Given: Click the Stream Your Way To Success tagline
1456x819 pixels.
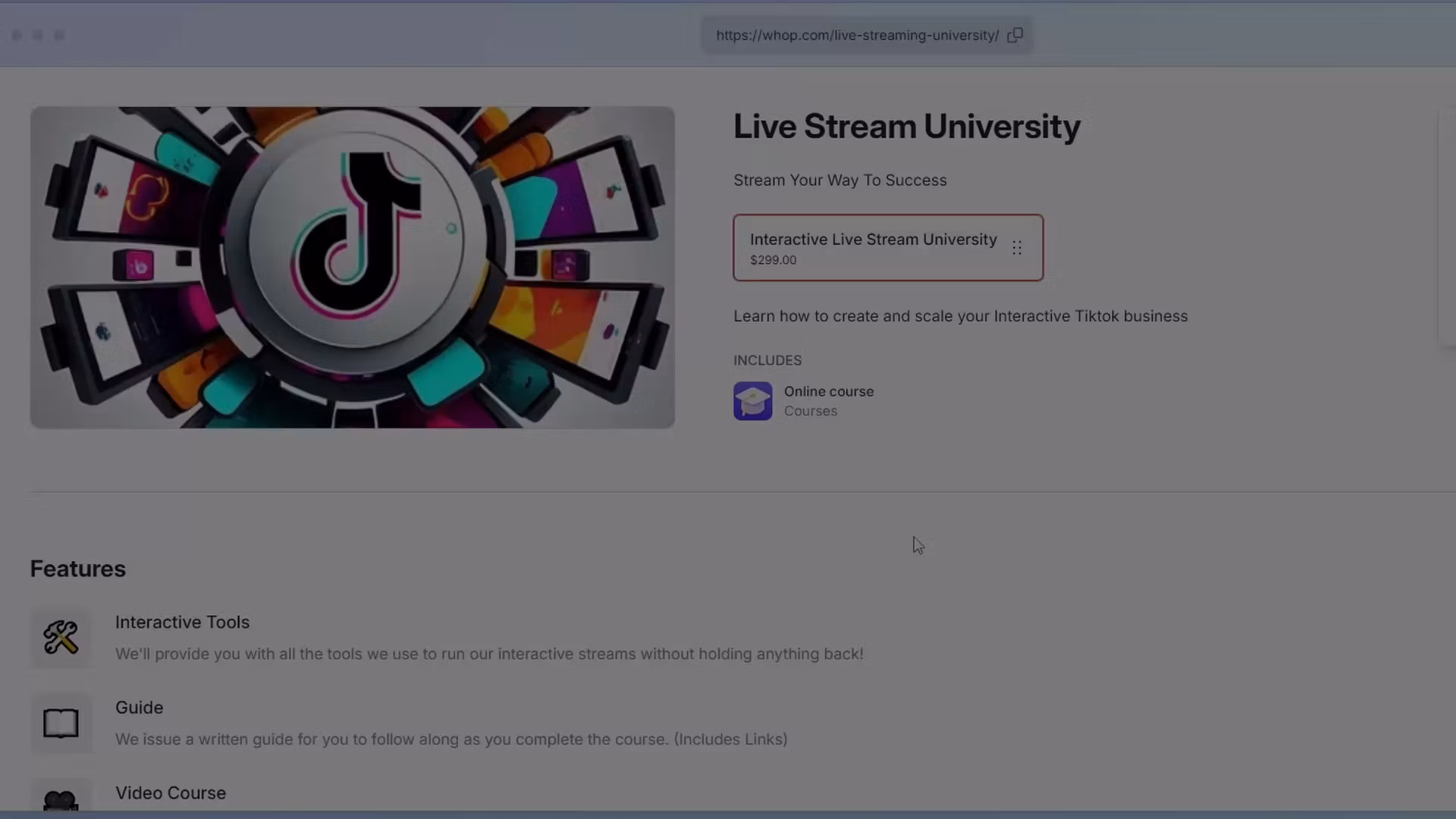Looking at the screenshot, I should coord(839,180).
